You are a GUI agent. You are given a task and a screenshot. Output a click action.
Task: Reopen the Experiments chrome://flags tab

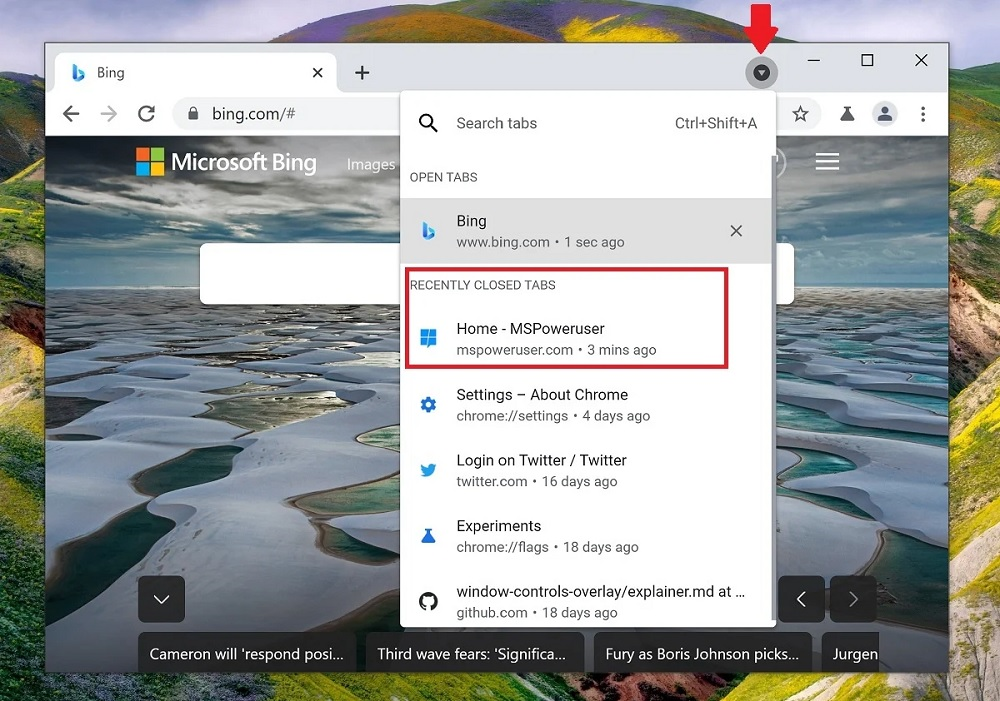(x=585, y=536)
